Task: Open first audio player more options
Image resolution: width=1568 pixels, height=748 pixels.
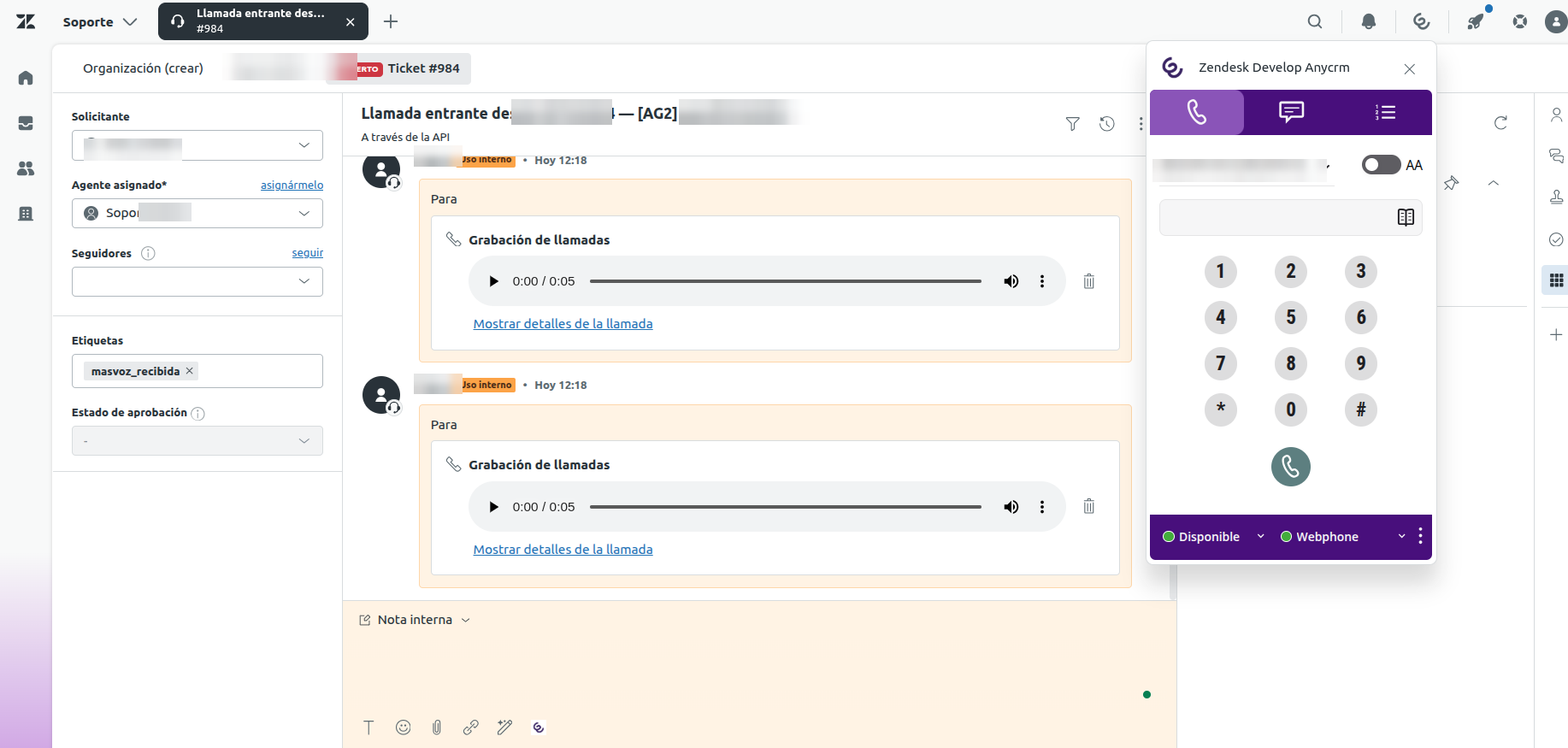Action: click(x=1041, y=281)
